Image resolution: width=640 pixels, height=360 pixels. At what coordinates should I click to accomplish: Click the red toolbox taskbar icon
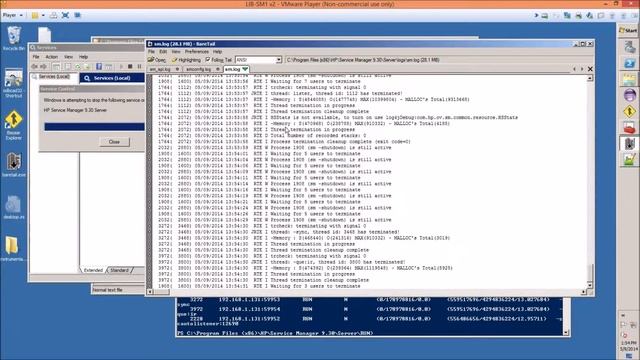[629, 127]
